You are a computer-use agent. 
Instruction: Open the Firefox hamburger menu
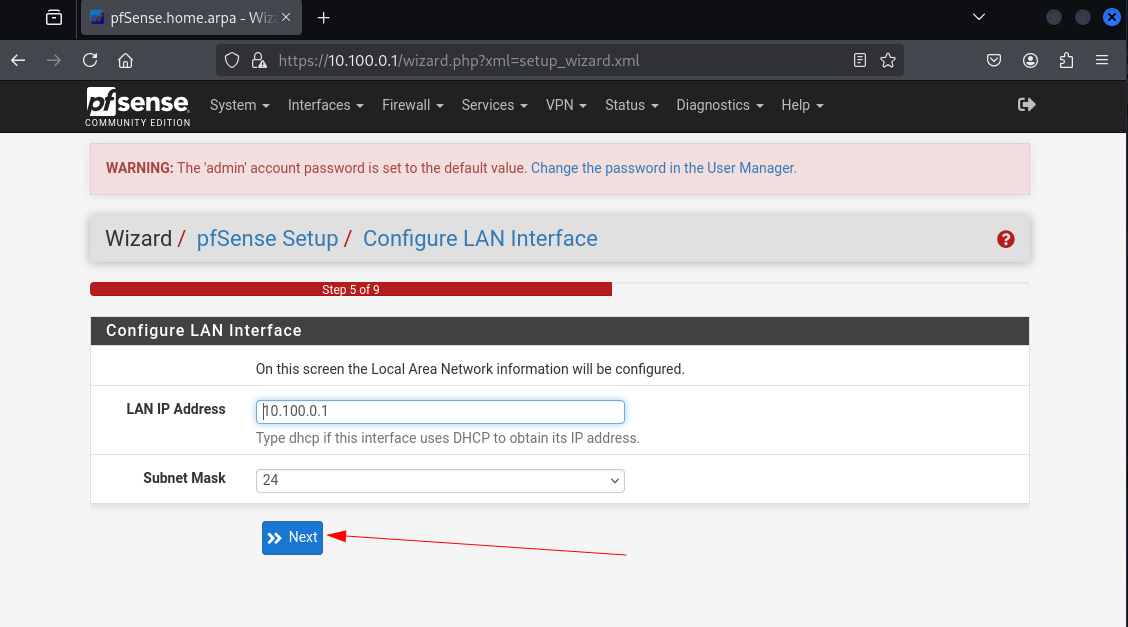[1102, 60]
